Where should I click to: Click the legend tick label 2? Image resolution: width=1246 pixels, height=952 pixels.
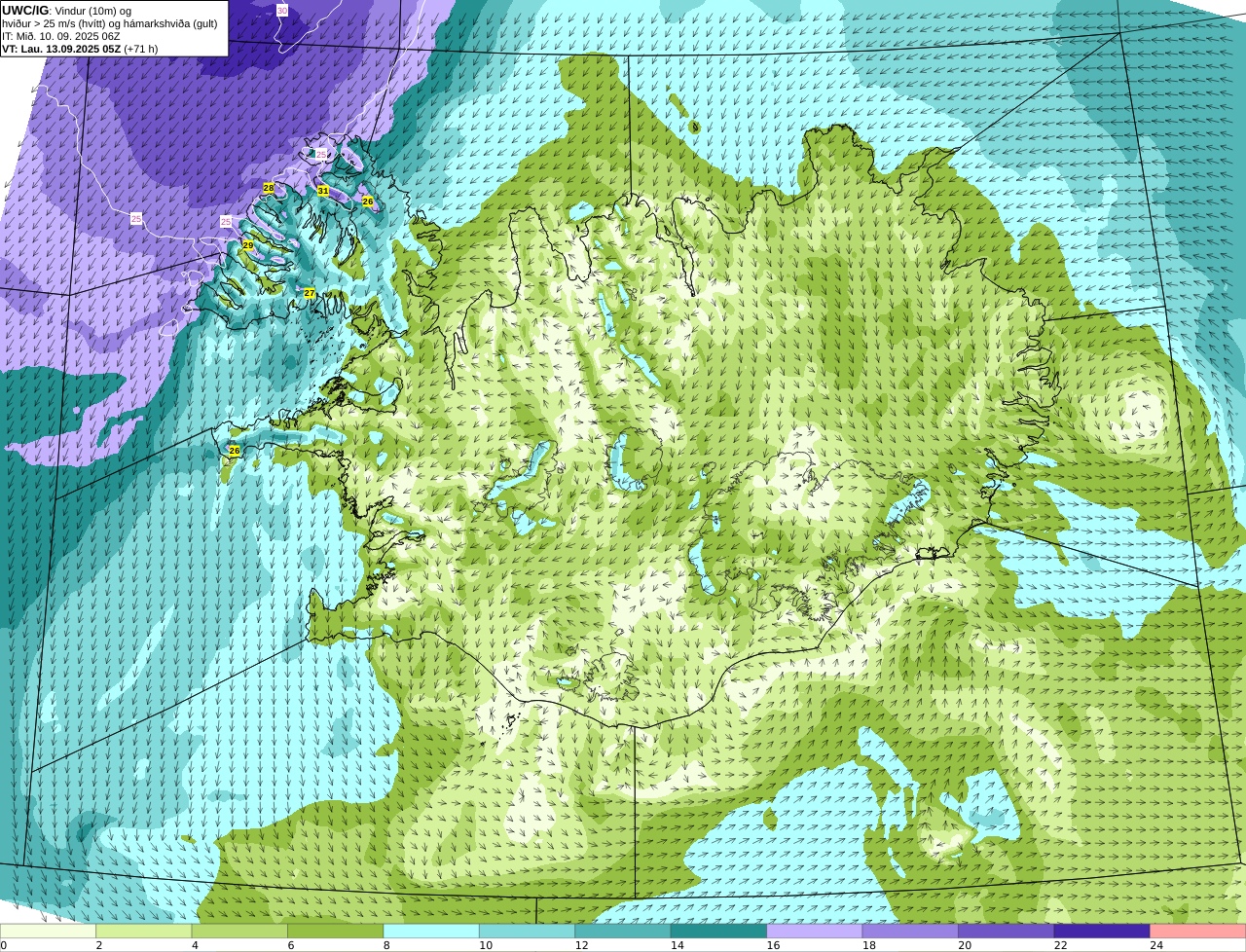pyautogui.click(x=99, y=945)
